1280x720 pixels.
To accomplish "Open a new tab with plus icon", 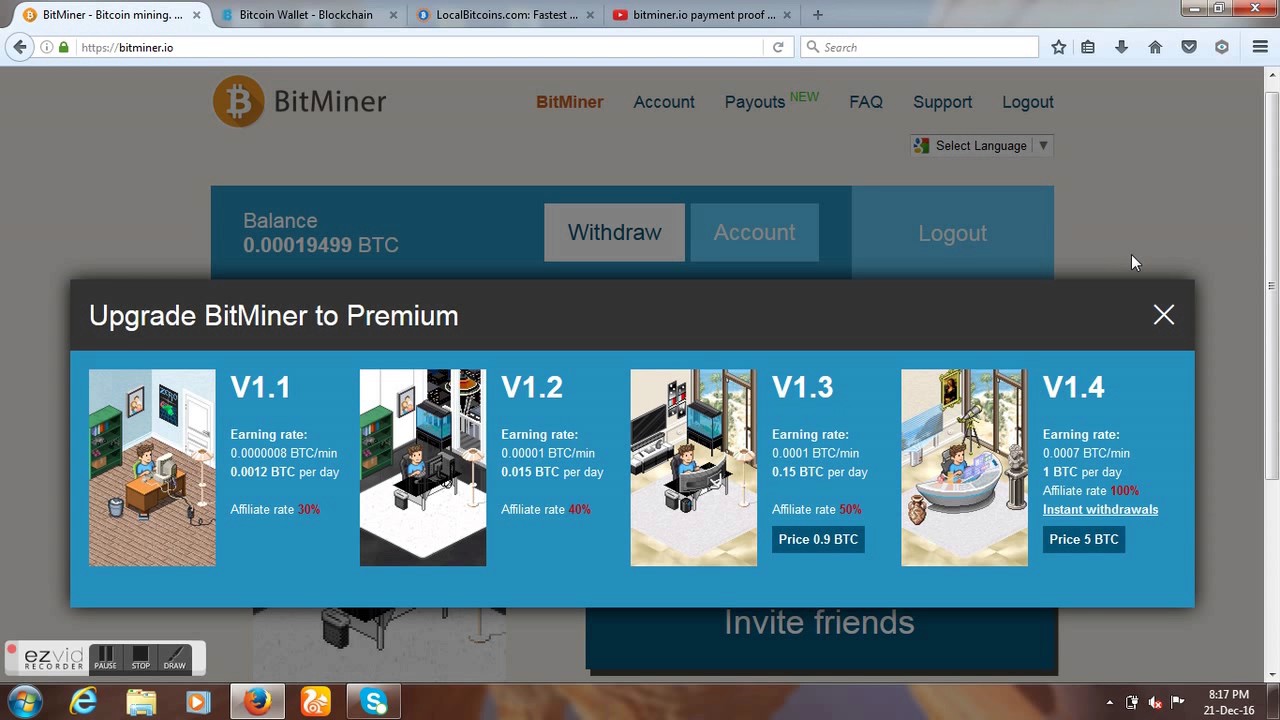I will (x=818, y=15).
